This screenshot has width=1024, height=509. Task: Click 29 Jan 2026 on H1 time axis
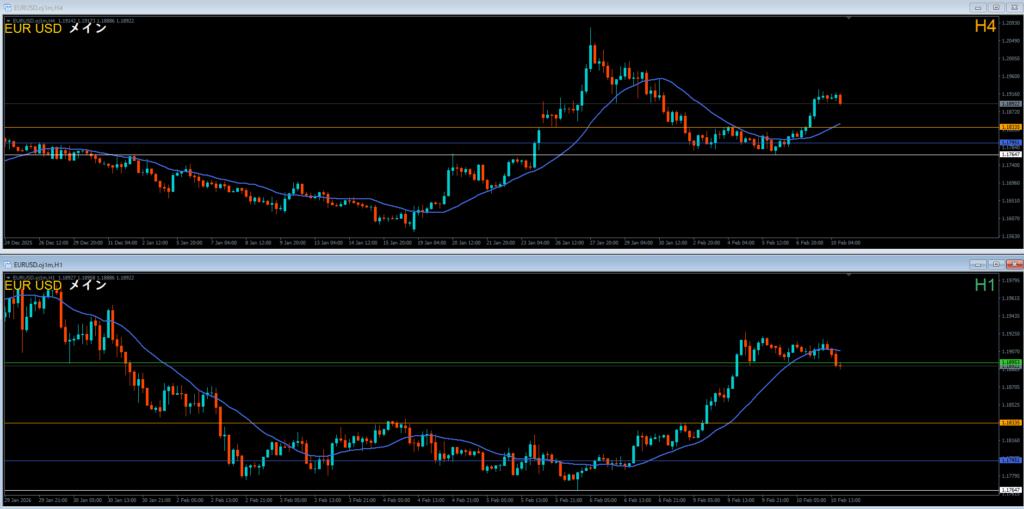(16, 500)
